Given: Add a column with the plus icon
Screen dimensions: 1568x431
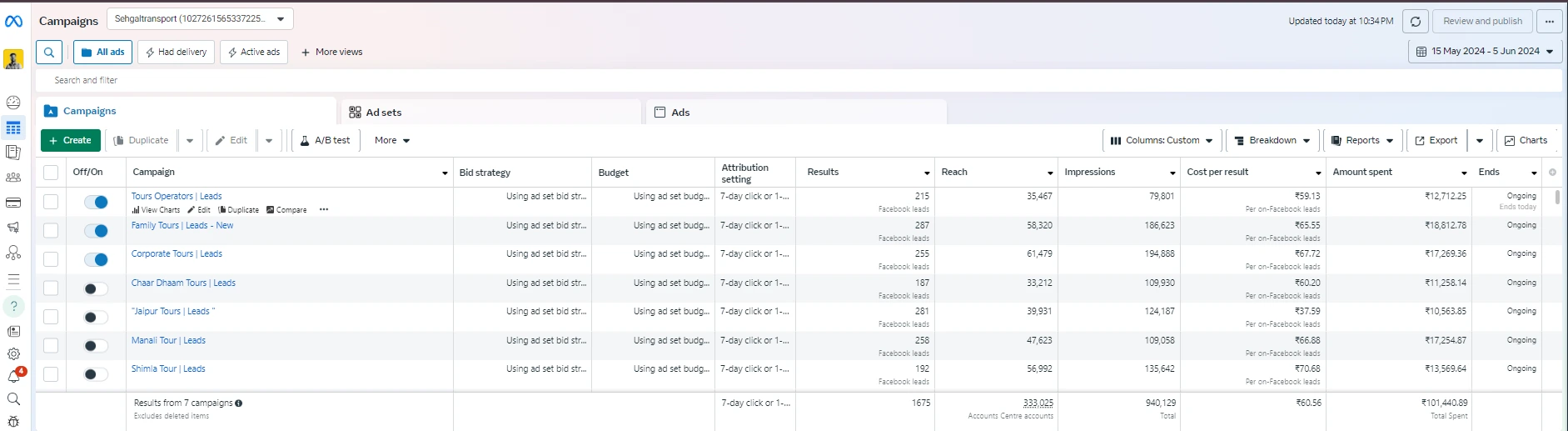Looking at the screenshot, I should pyautogui.click(x=1552, y=173).
